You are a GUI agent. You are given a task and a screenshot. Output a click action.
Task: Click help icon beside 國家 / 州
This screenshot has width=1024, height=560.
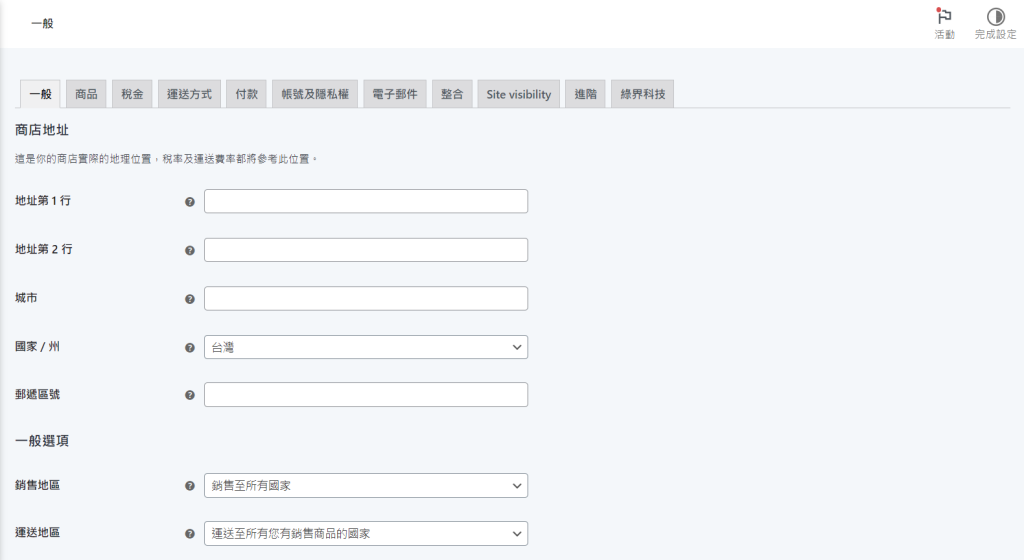click(x=190, y=348)
